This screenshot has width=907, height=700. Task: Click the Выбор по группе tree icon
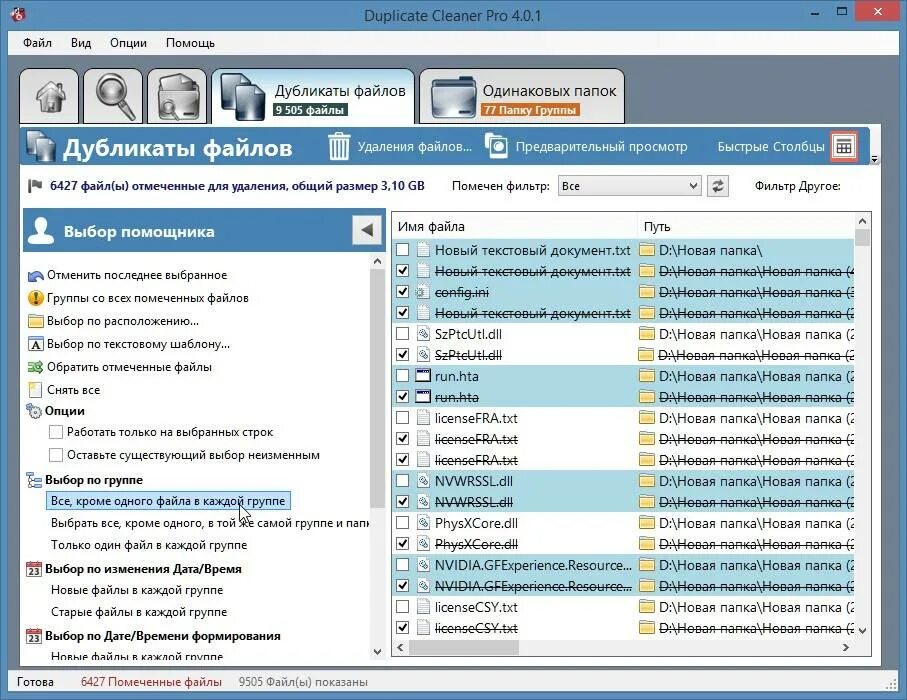tap(34, 480)
